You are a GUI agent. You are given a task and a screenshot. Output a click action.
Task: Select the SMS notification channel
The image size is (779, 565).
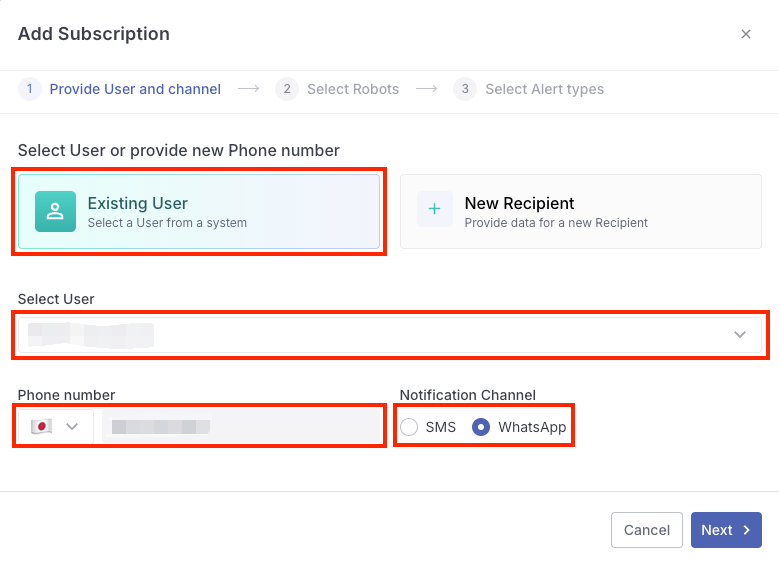410,427
